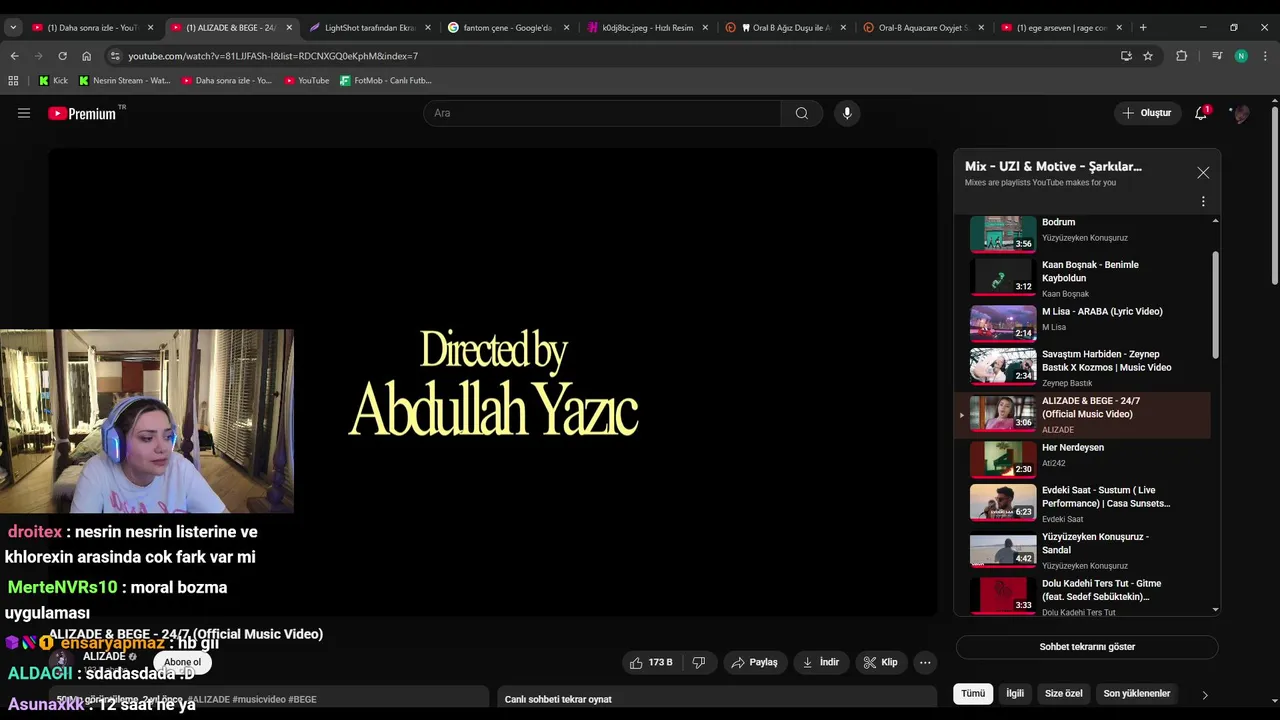The image size is (1280, 720).
Task: Play Yüzyüzeyken Konuşuruz - Sandal
Action: (1082, 550)
